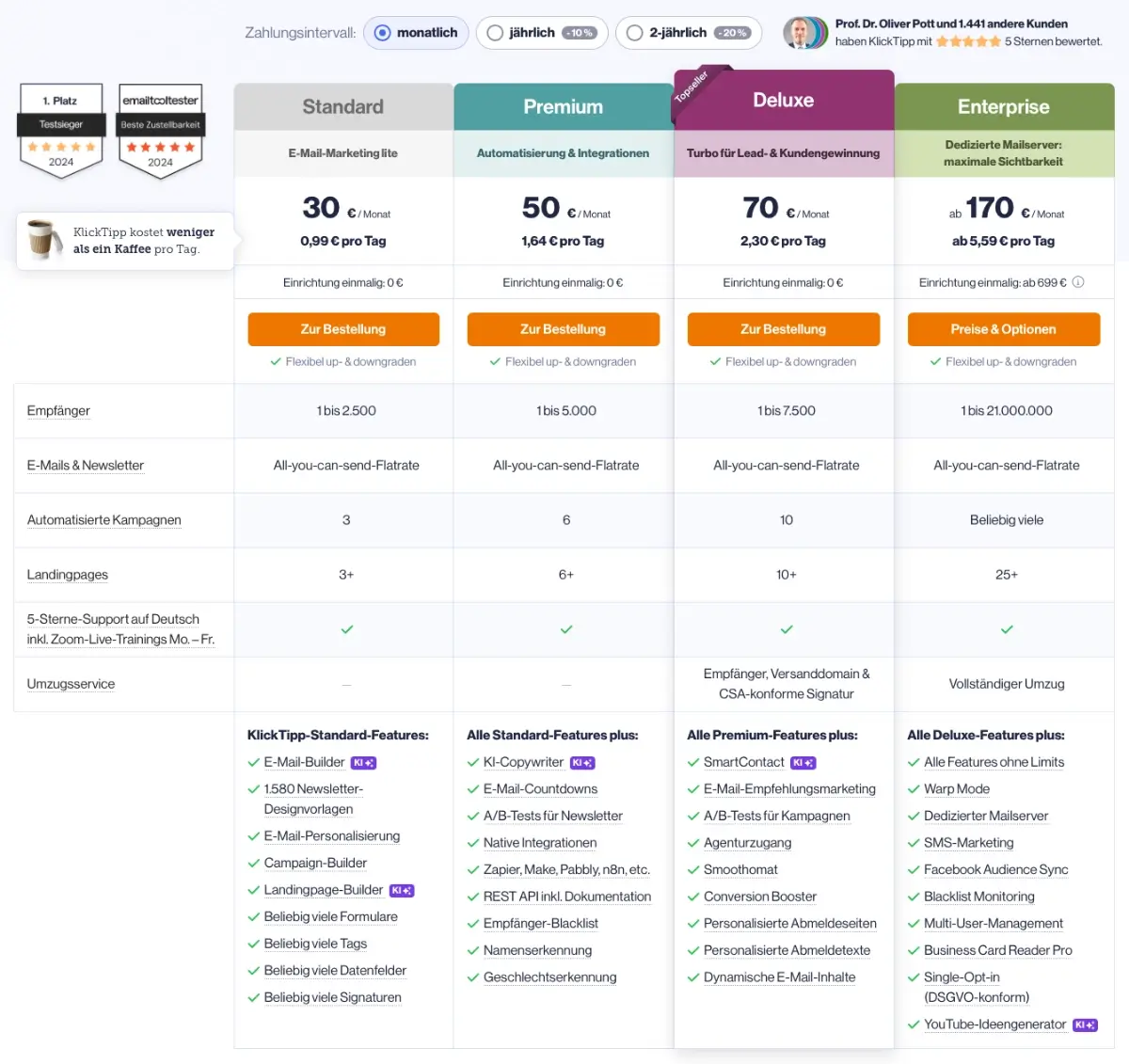The height and width of the screenshot is (1064, 1129).
Task: Open the Umzugsservice row label
Action: [71, 684]
